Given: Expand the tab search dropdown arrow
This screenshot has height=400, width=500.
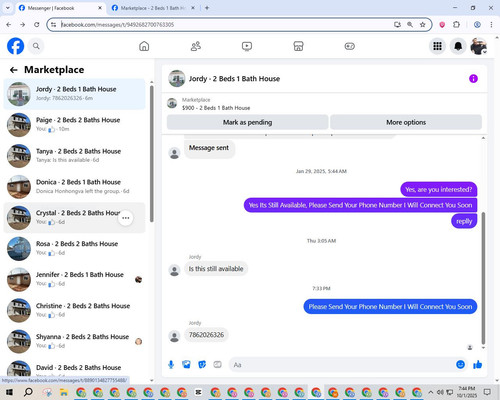Looking at the screenshot, I should 7,8.
